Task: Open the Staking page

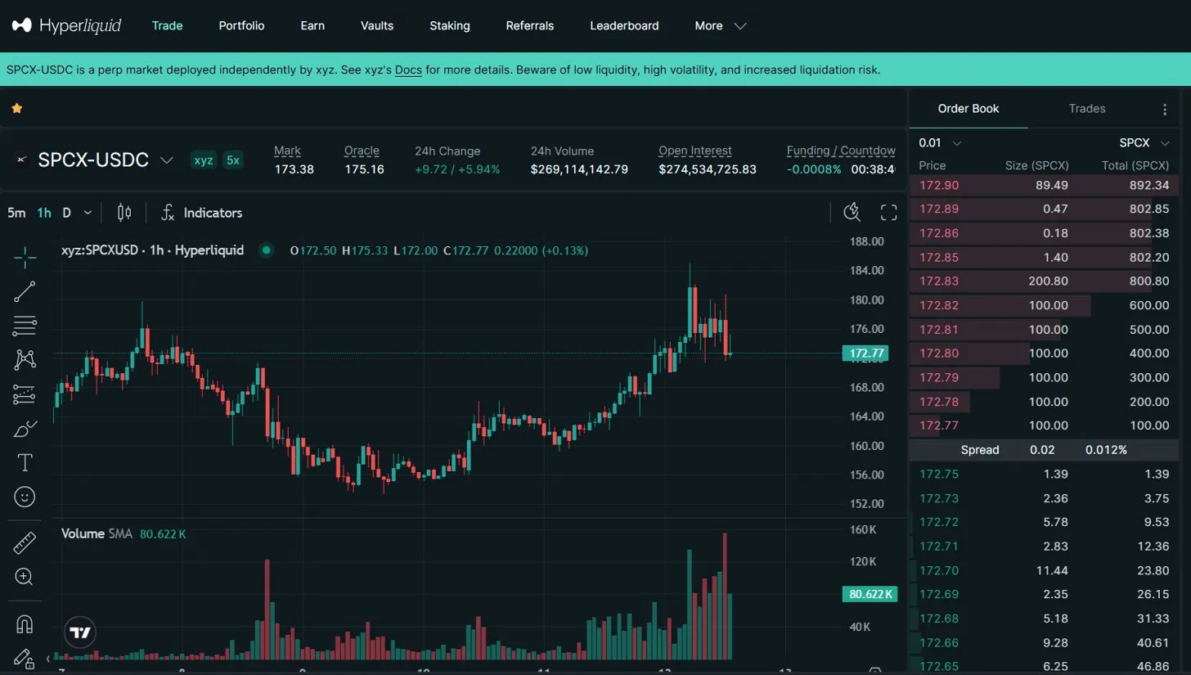Action: tap(450, 26)
